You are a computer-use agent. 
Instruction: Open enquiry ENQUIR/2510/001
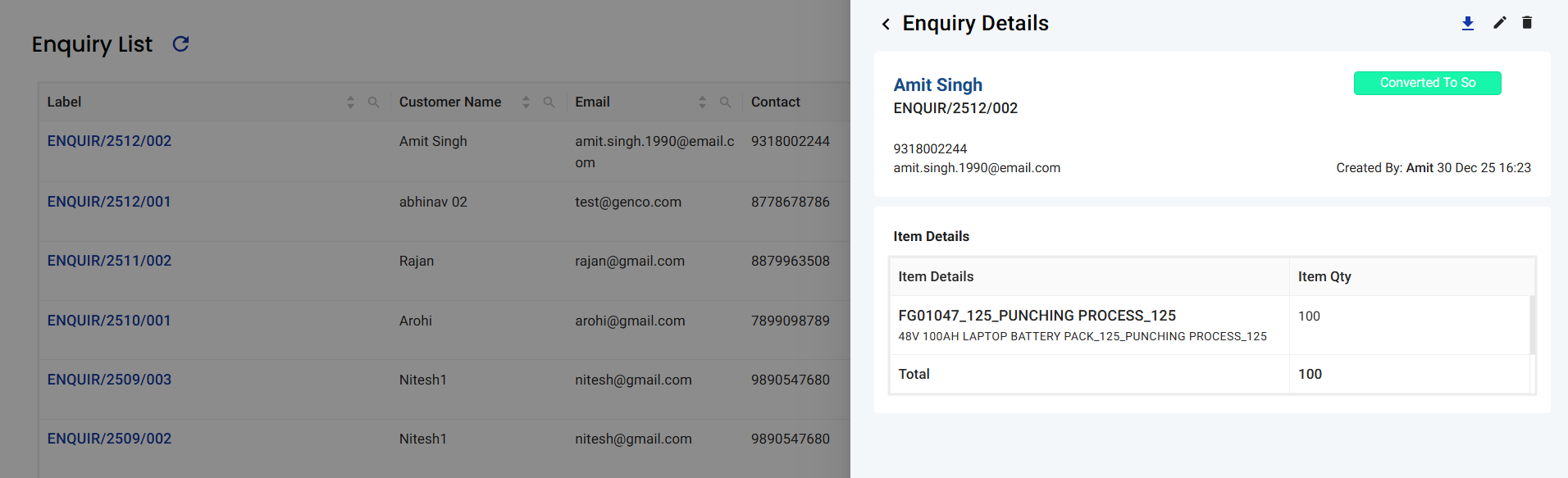109,321
